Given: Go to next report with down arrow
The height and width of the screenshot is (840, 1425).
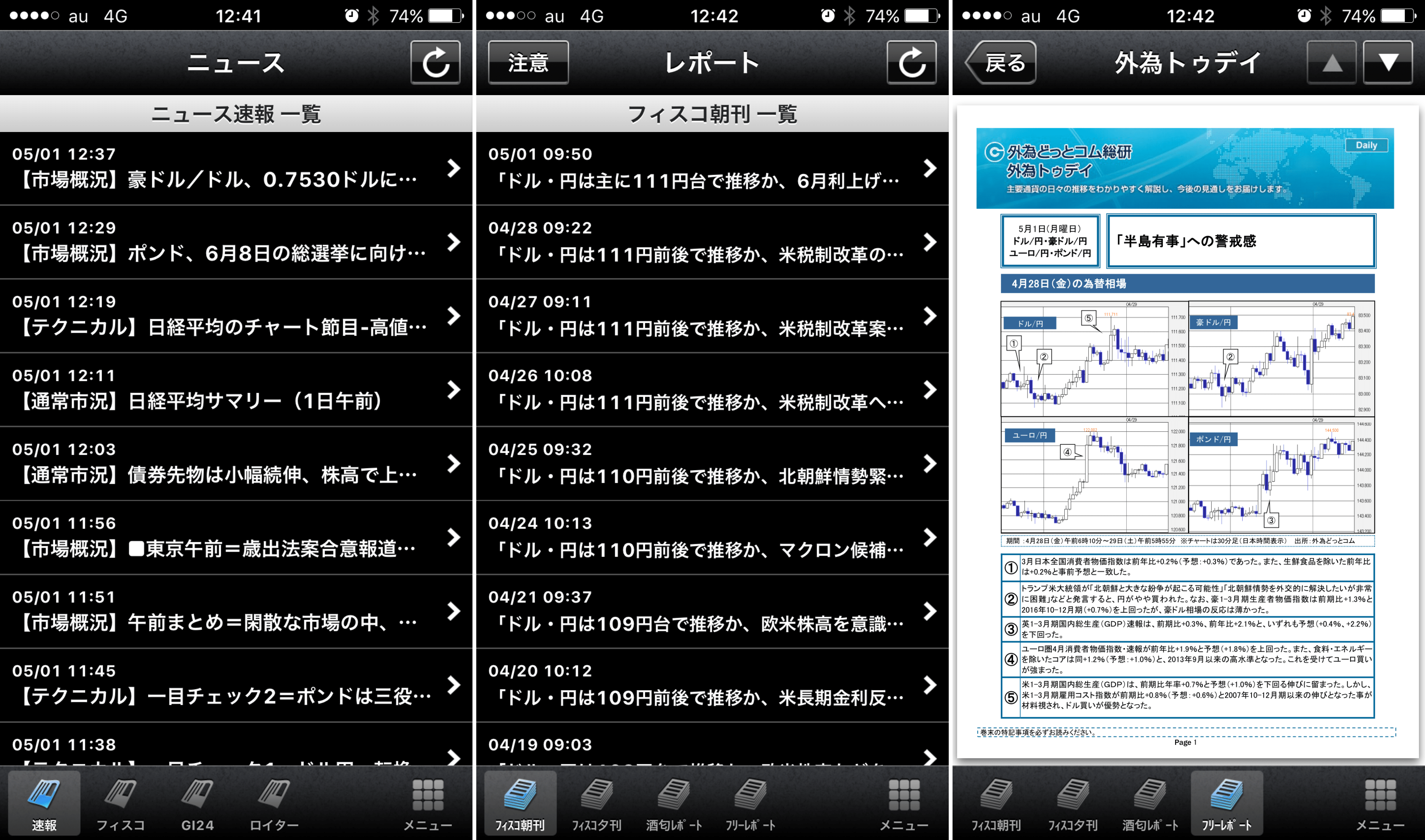Looking at the screenshot, I should pos(1388,63).
